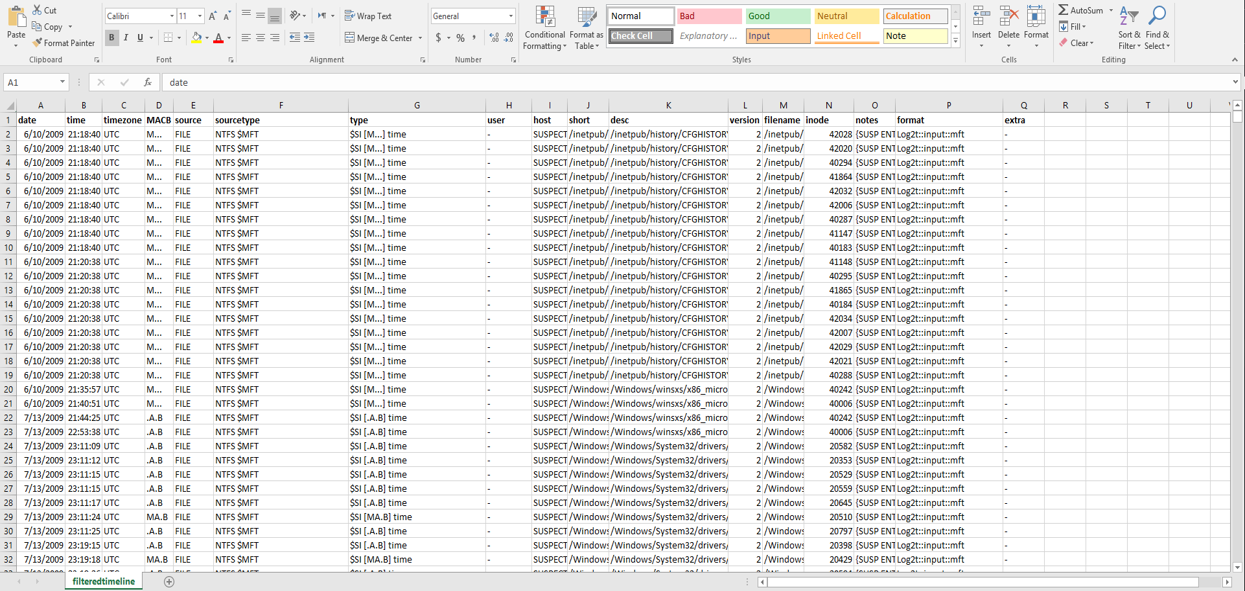Click the Merge & Center button
The image size is (1245, 591).
coord(379,38)
